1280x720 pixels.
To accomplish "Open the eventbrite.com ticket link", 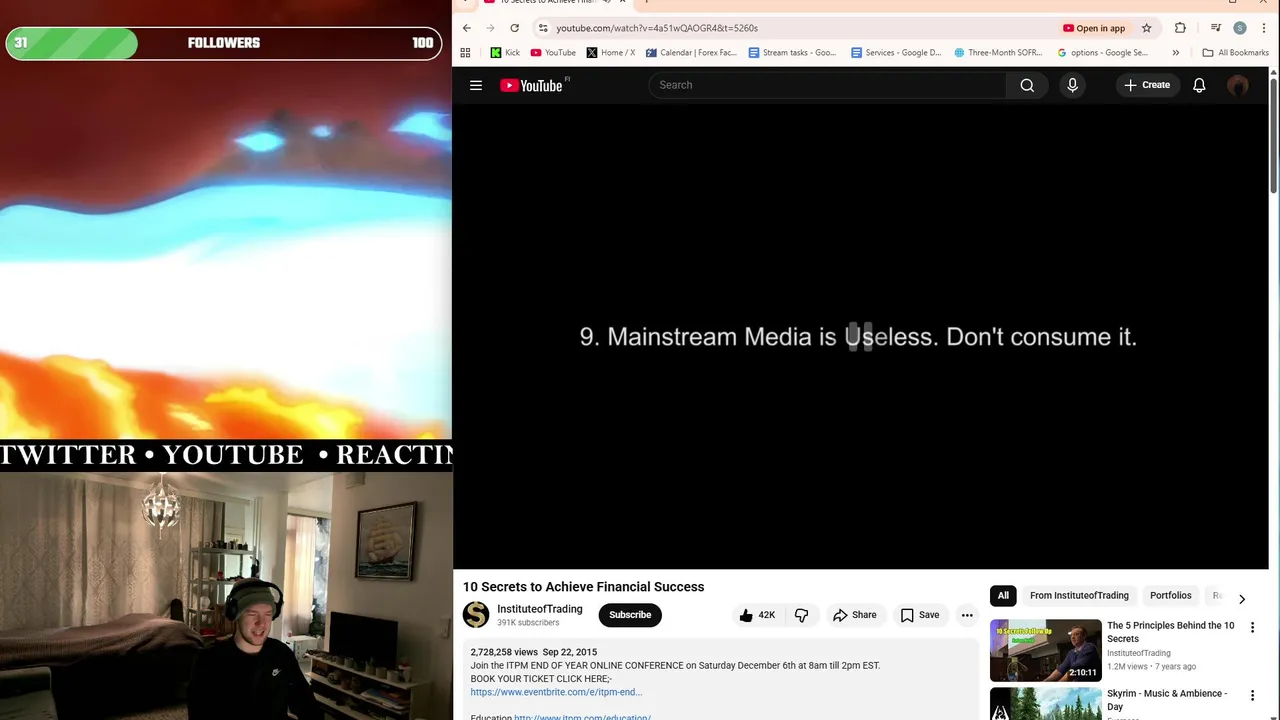I will click(x=556, y=692).
